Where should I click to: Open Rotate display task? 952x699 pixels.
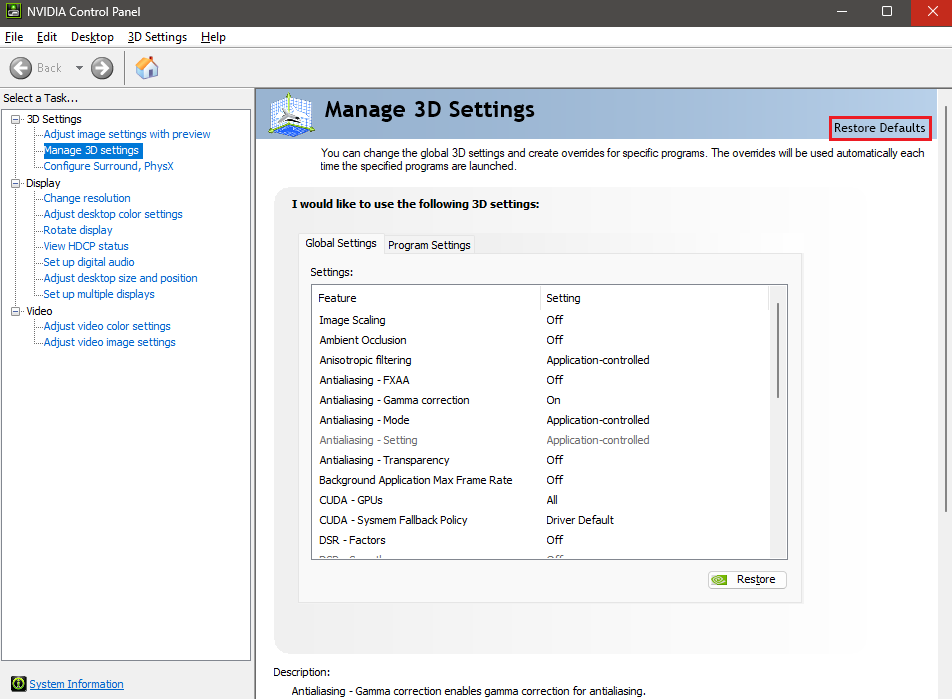tap(78, 230)
